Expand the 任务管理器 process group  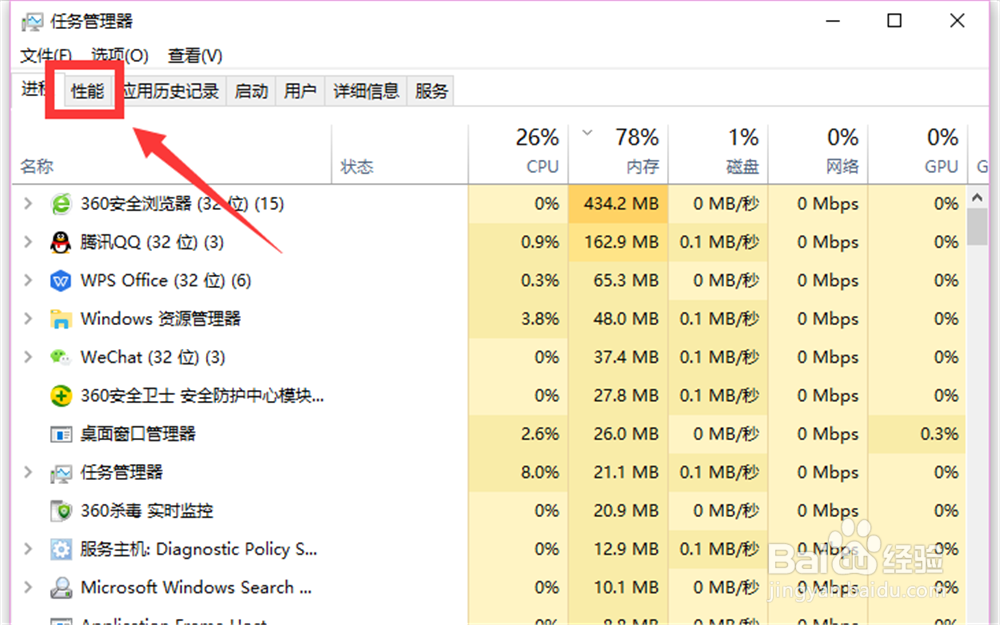(x=28, y=472)
